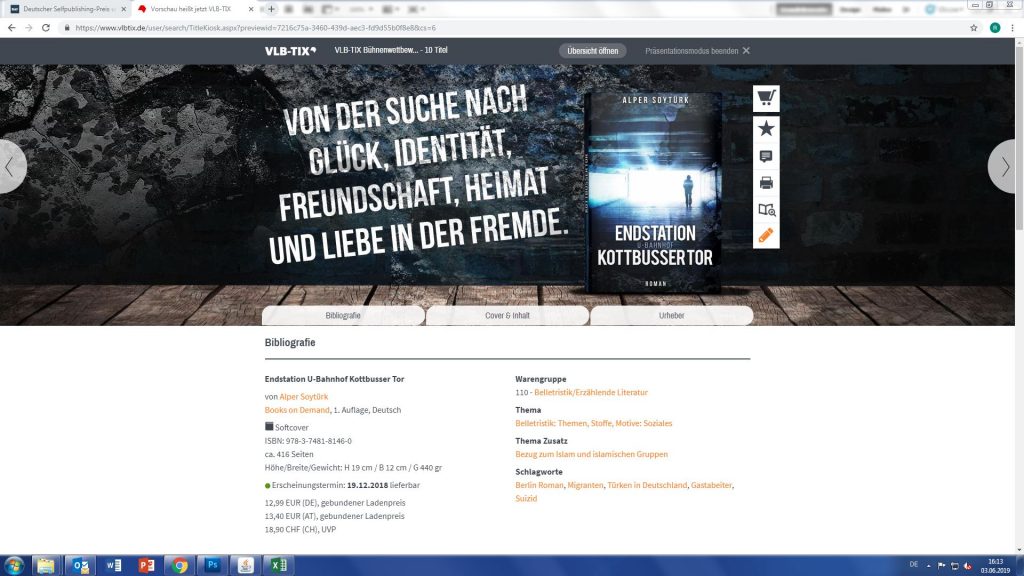
Task: Open Photoshop from the taskbar
Action: click(x=212, y=566)
